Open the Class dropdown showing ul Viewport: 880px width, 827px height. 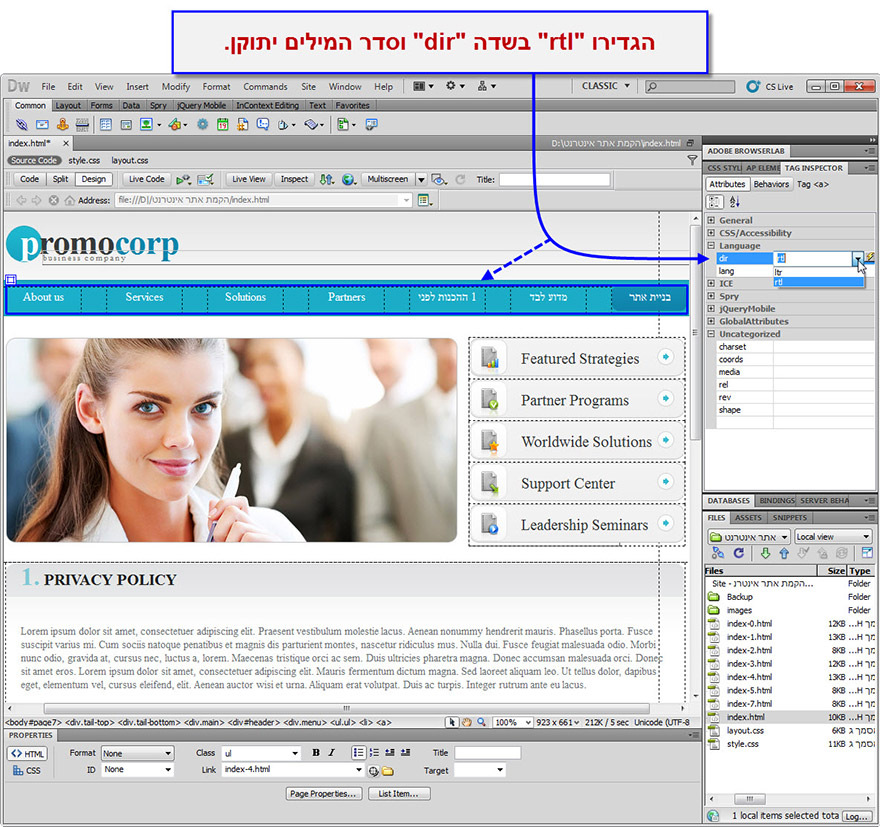tap(262, 754)
